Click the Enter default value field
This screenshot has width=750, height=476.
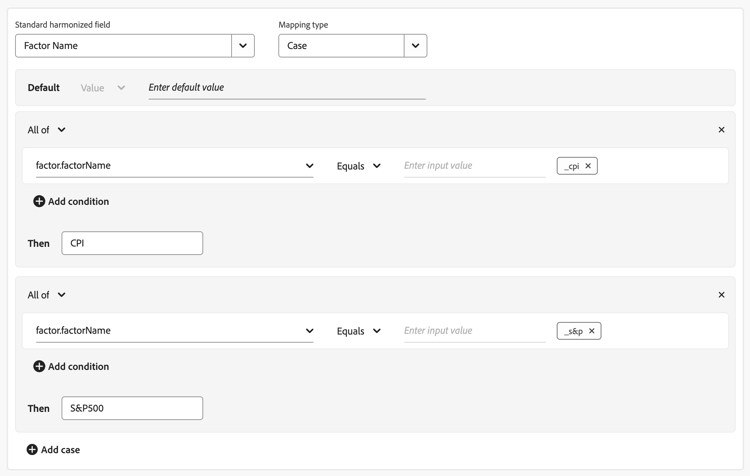click(x=286, y=88)
